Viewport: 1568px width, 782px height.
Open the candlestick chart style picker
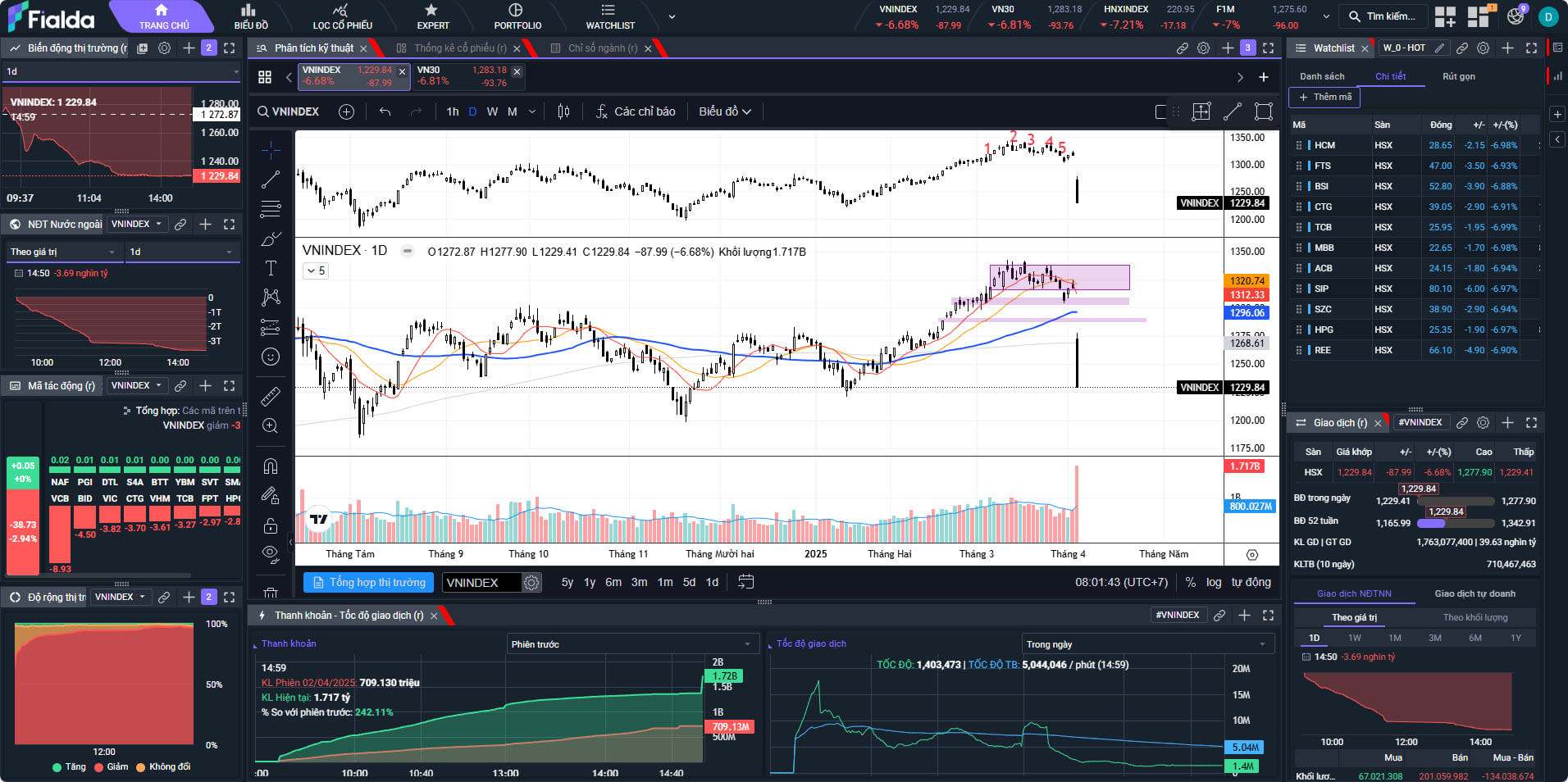(x=563, y=111)
